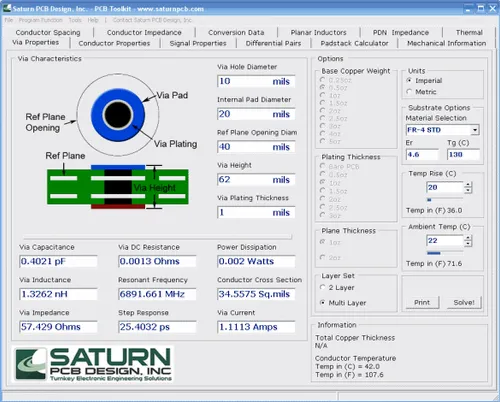Click the blue via pad diagram

118,115
